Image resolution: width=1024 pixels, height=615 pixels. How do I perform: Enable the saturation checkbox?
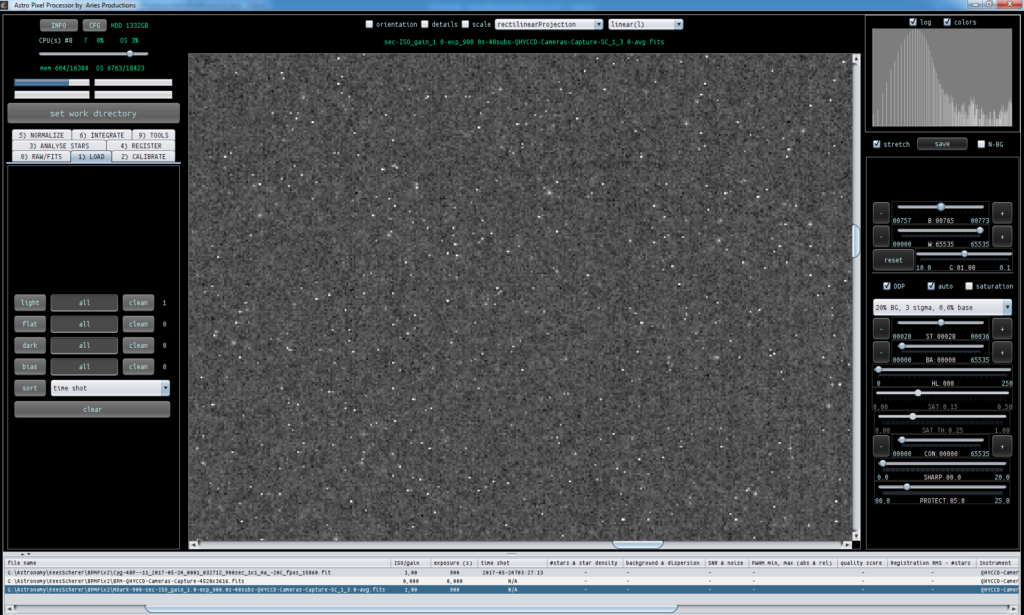tap(969, 286)
